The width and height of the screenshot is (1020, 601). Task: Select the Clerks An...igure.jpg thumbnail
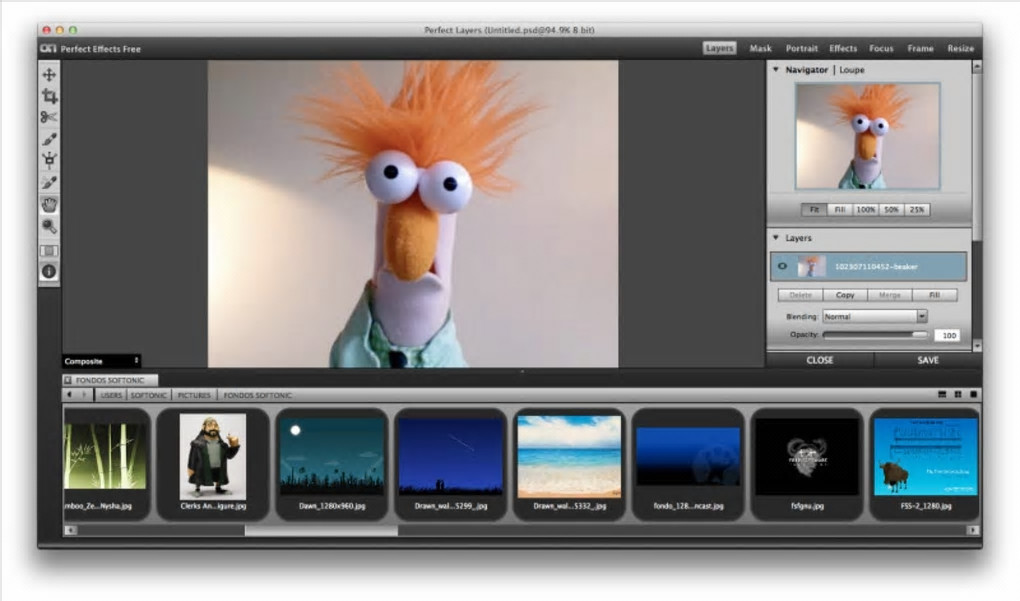(x=213, y=463)
